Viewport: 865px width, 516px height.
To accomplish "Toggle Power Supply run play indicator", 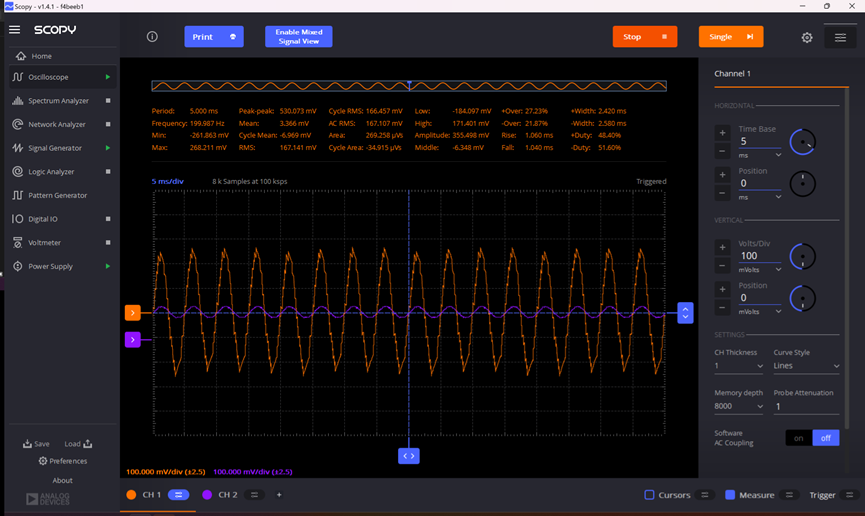I will [x=108, y=267].
